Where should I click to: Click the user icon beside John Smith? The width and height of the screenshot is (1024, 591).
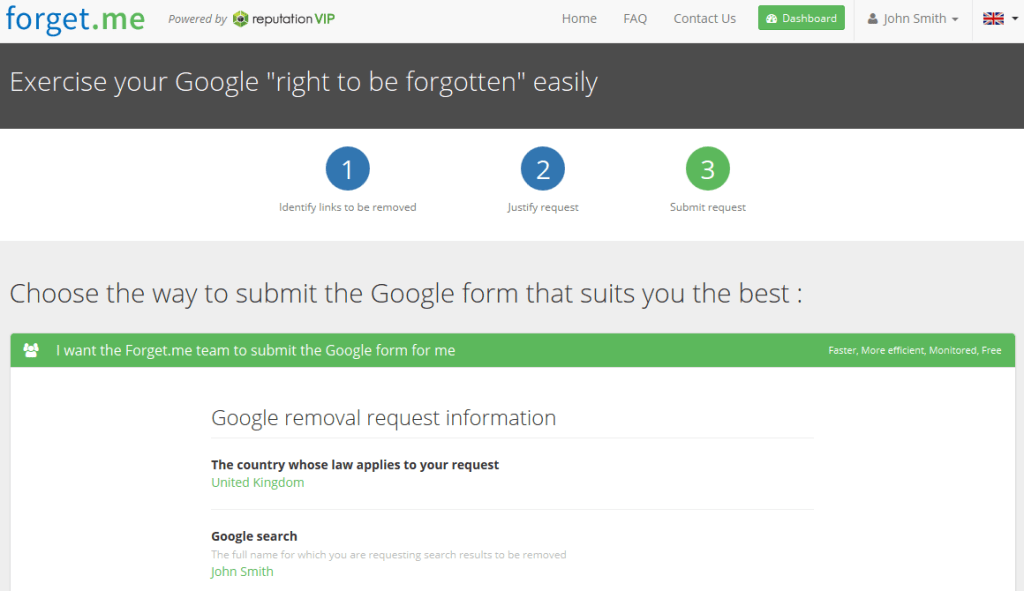[872, 19]
